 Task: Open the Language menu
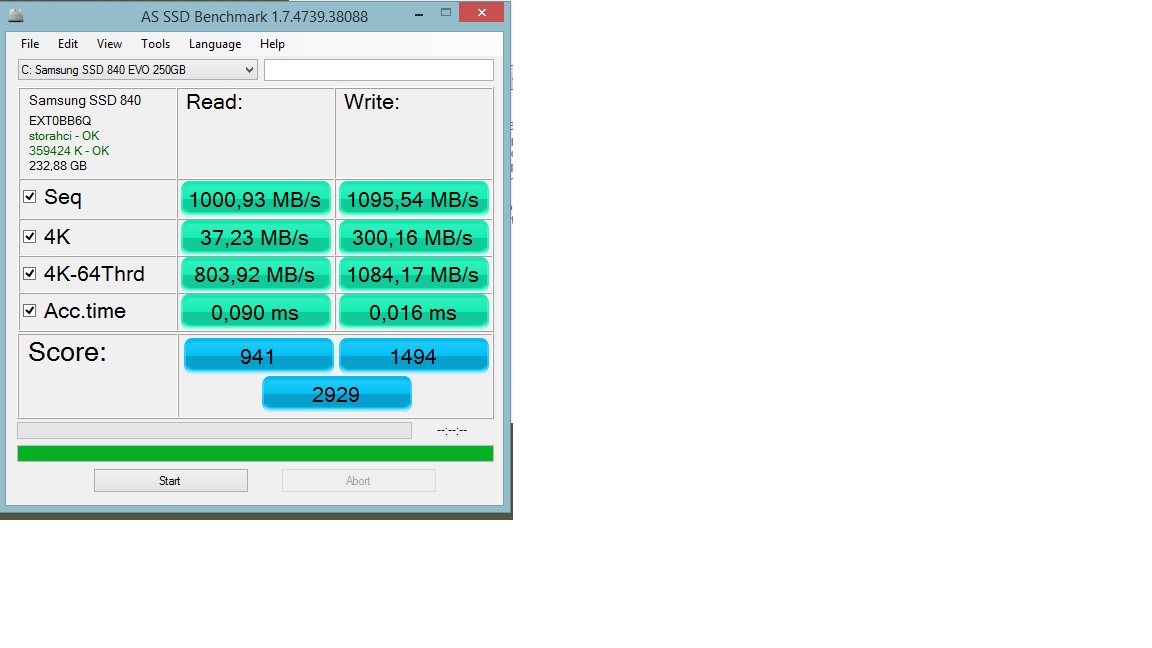click(x=215, y=44)
